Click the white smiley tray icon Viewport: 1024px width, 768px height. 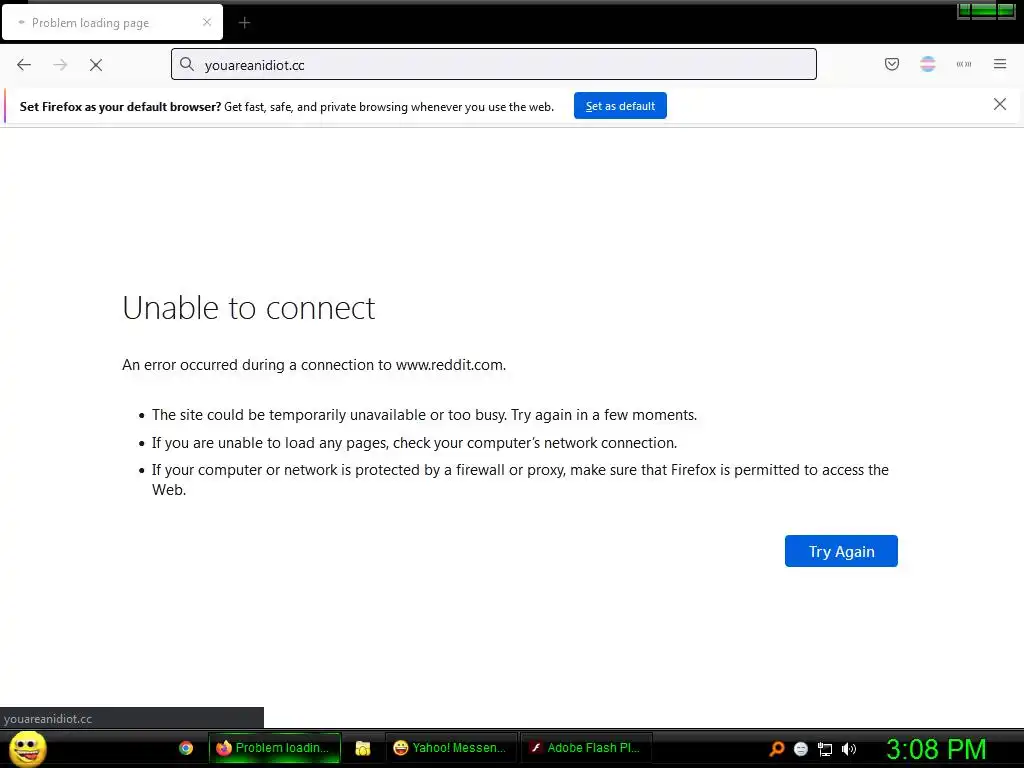801,749
